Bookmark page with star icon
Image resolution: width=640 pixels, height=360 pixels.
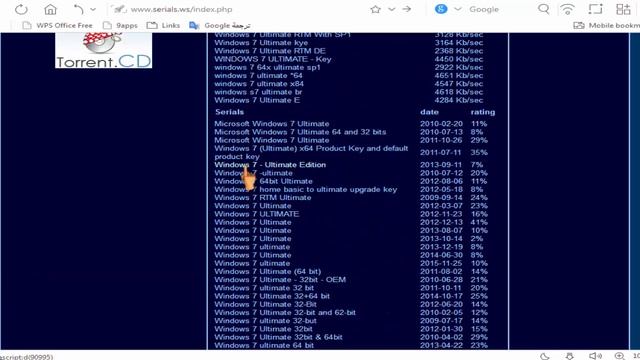pyautogui.click(x=376, y=9)
